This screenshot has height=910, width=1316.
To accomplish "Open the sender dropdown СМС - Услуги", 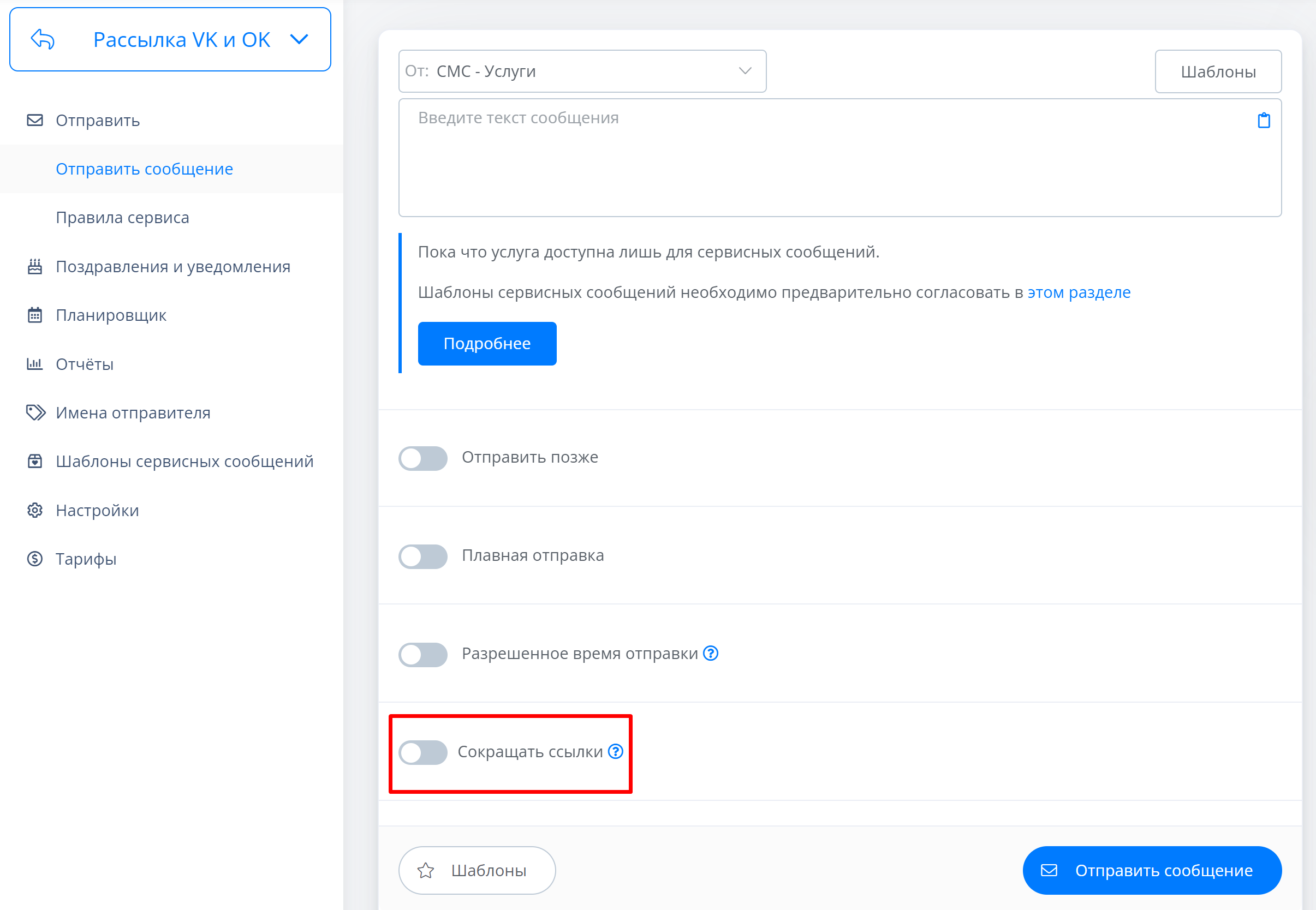I will click(x=582, y=71).
